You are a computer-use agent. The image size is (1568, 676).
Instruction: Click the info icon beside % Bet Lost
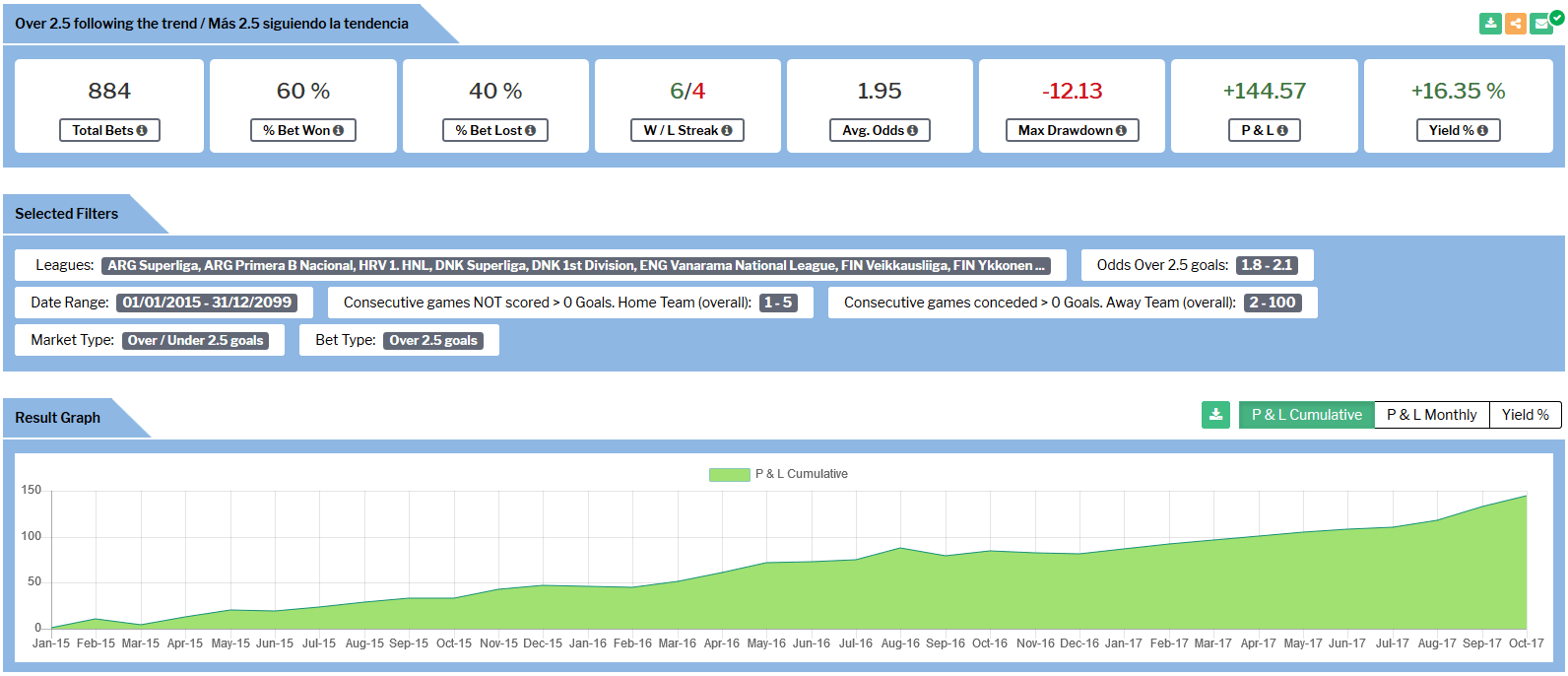point(531,131)
